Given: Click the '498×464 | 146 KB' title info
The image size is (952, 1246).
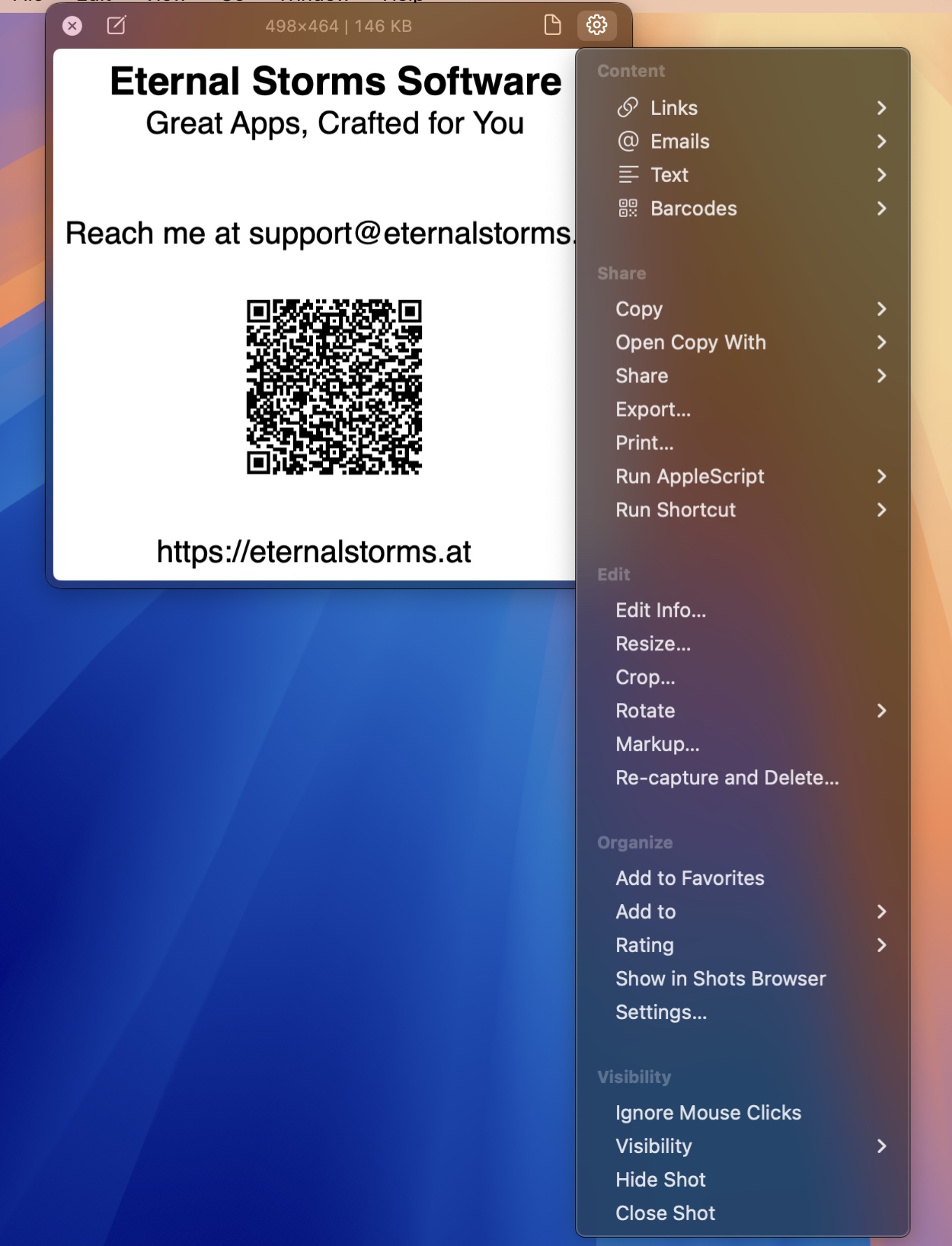Looking at the screenshot, I should [339, 26].
